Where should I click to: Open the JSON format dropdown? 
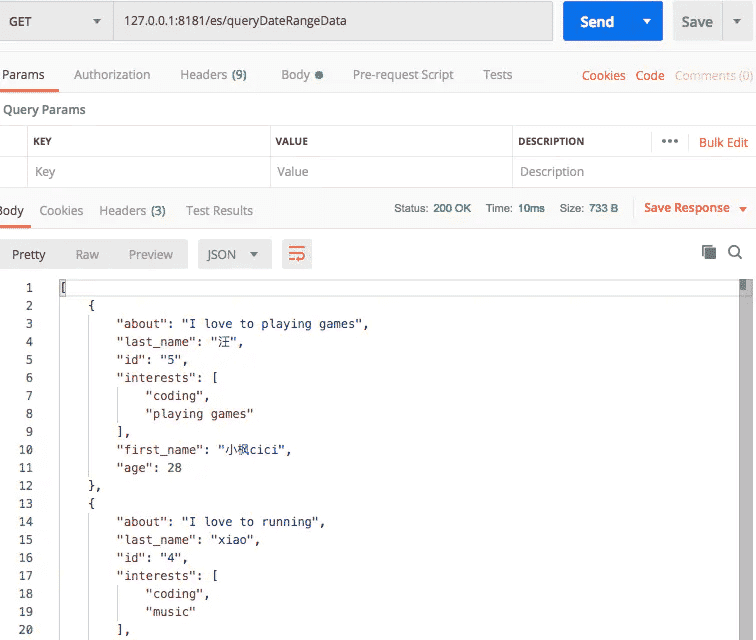click(235, 254)
